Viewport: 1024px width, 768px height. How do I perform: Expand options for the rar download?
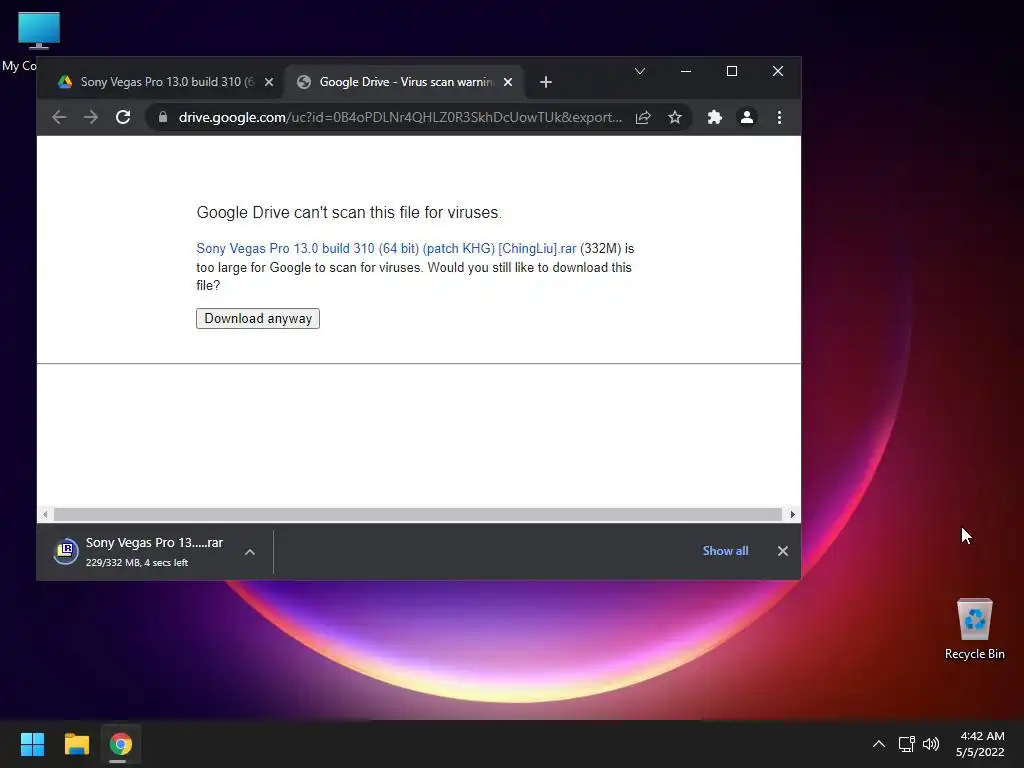point(249,552)
